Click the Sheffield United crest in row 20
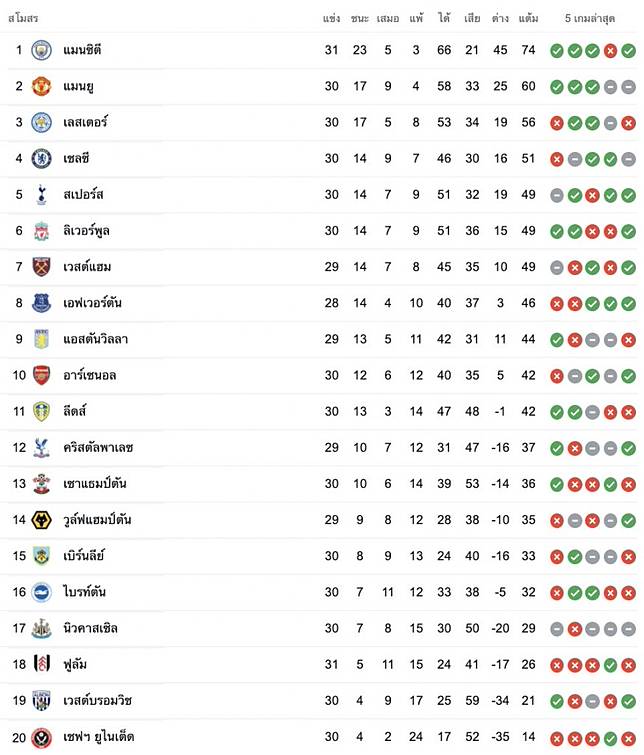The height and width of the screenshot is (755, 644). (41, 737)
